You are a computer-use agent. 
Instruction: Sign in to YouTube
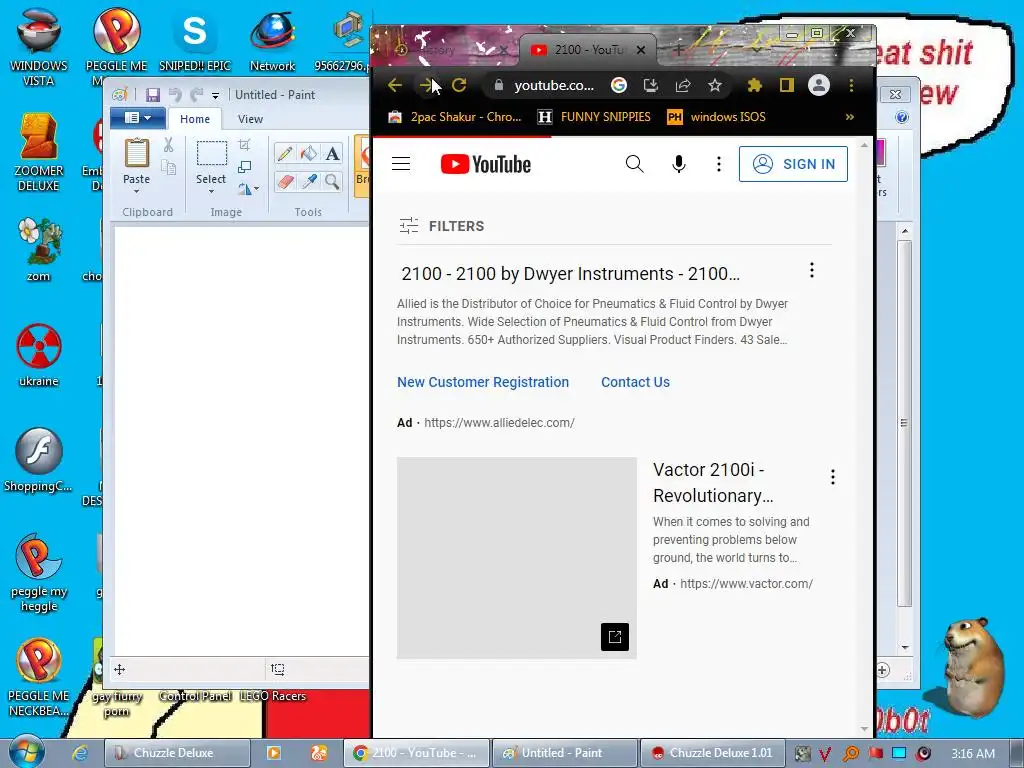[x=793, y=164]
